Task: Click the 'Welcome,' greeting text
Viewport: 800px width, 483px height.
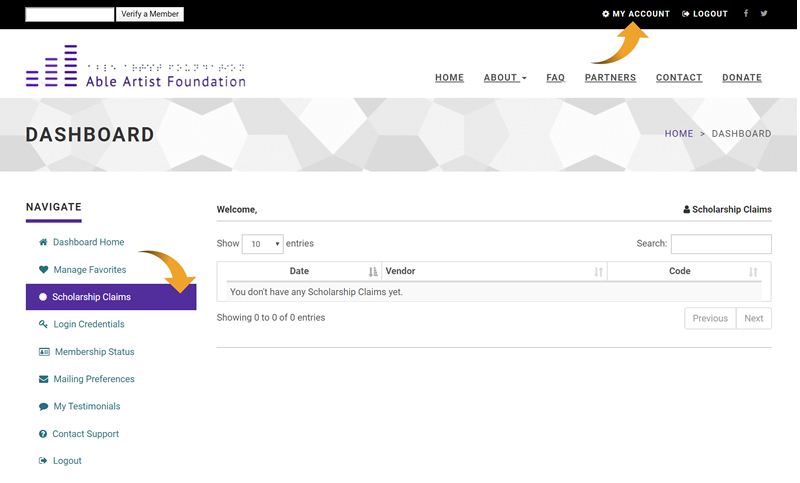Action: coord(237,210)
